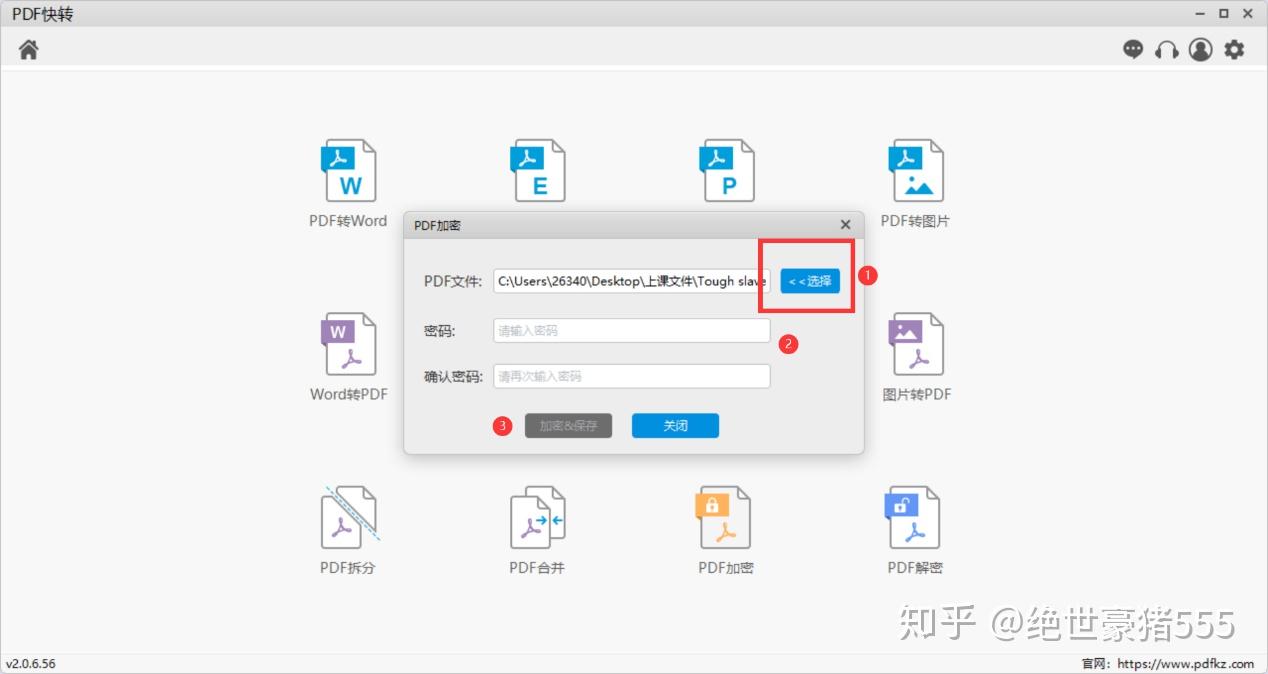Open the 图片转PDF tool
1268x674 pixels.
[x=916, y=357]
